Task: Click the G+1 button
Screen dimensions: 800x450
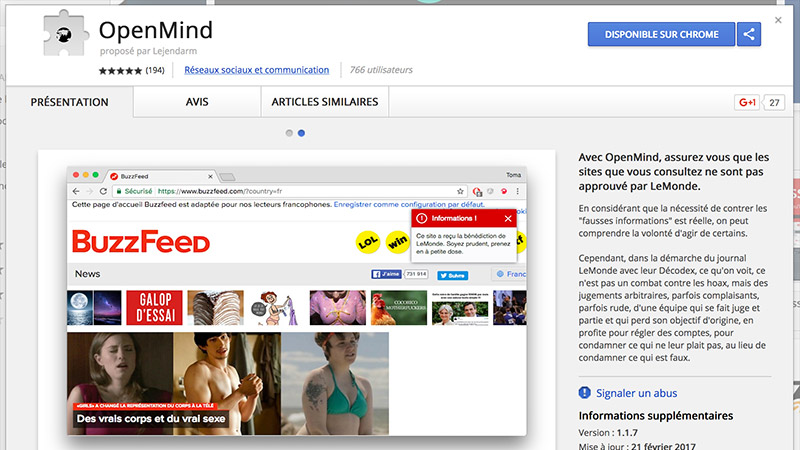Action: (x=747, y=103)
